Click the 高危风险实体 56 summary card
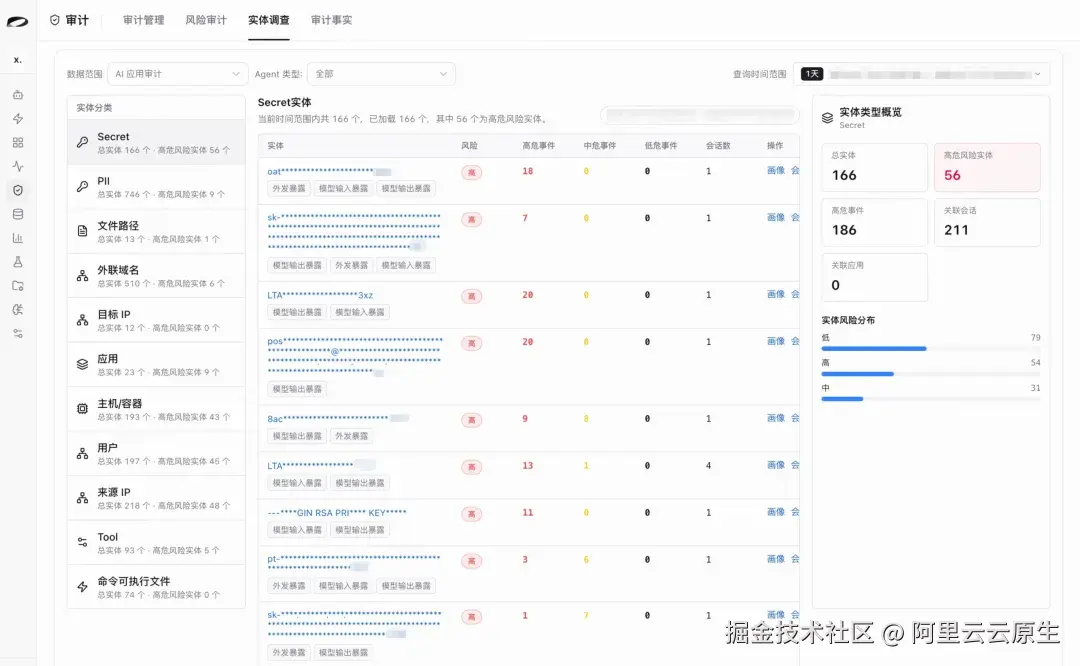The height and width of the screenshot is (666, 1080). pyautogui.click(x=987, y=167)
